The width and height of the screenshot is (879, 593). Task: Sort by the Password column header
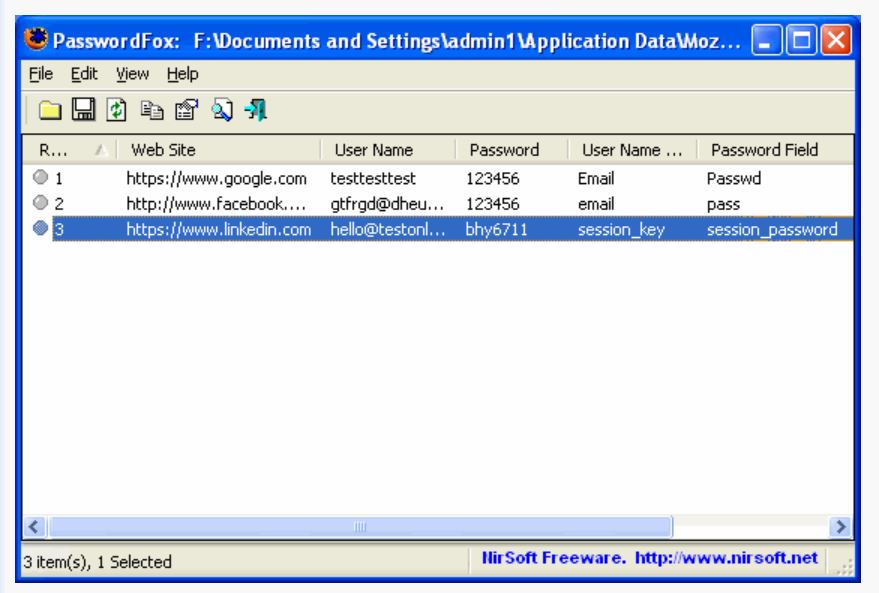[x=505, y=150]
